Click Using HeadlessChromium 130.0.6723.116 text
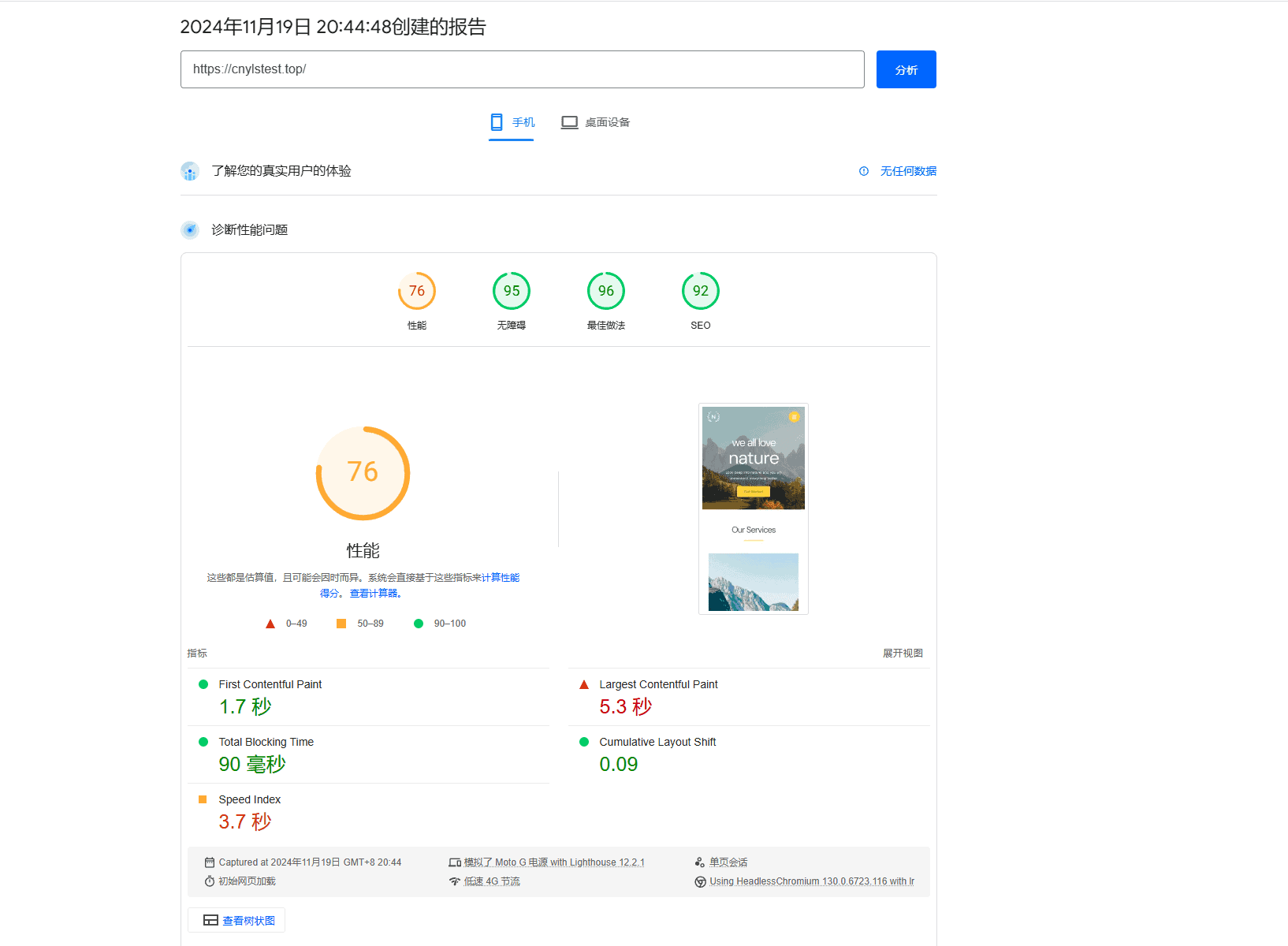The height and width of the screenshot is (946, 1288). tap(812, 881)
